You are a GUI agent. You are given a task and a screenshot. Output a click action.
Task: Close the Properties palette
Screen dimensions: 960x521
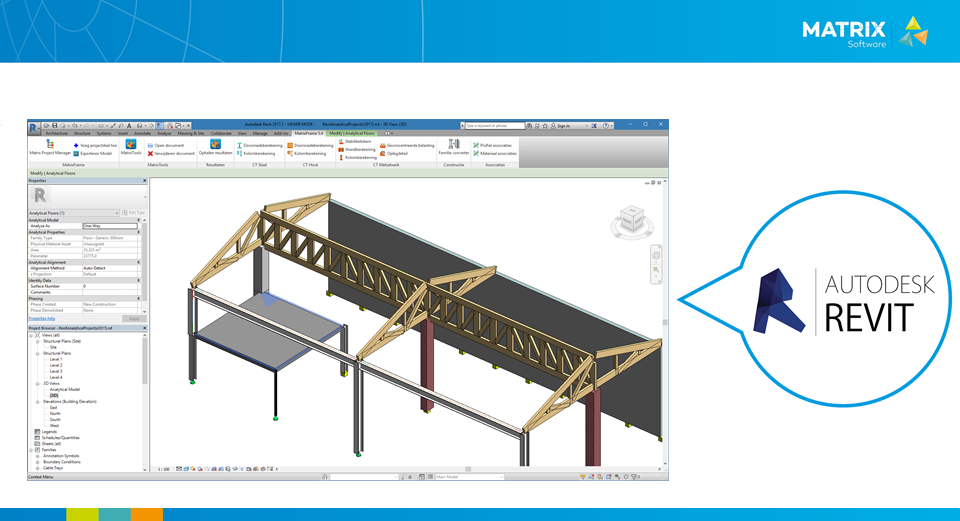[144, 181]
